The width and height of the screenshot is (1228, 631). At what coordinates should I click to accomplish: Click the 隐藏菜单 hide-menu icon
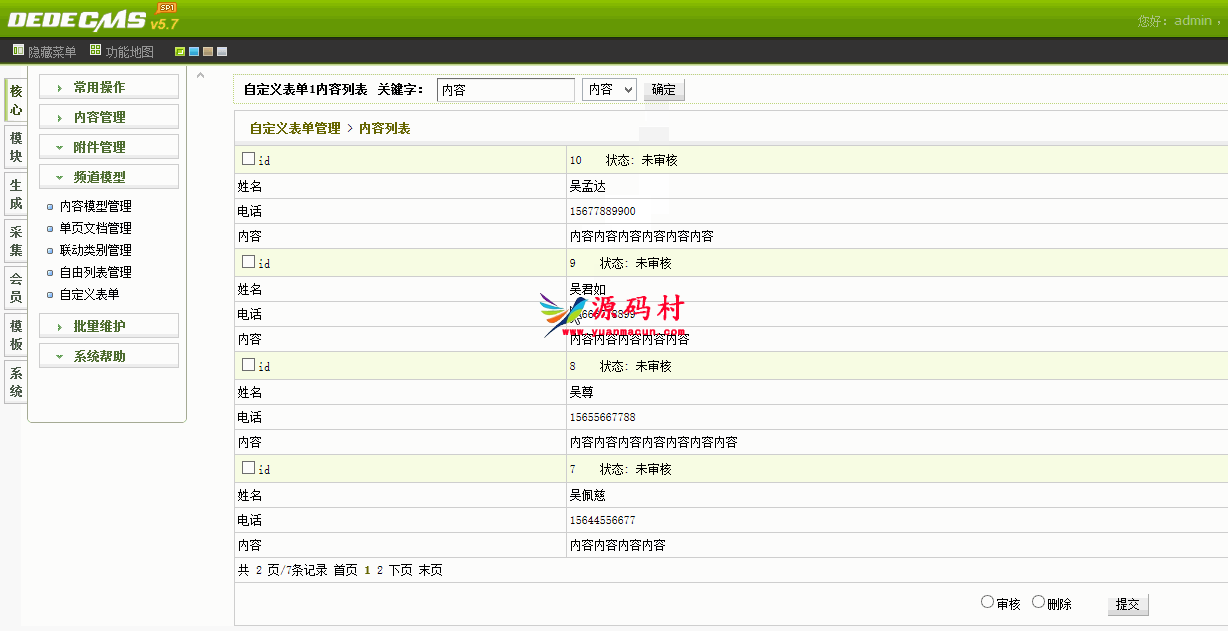pyautogui.click(x=17, y=49)
